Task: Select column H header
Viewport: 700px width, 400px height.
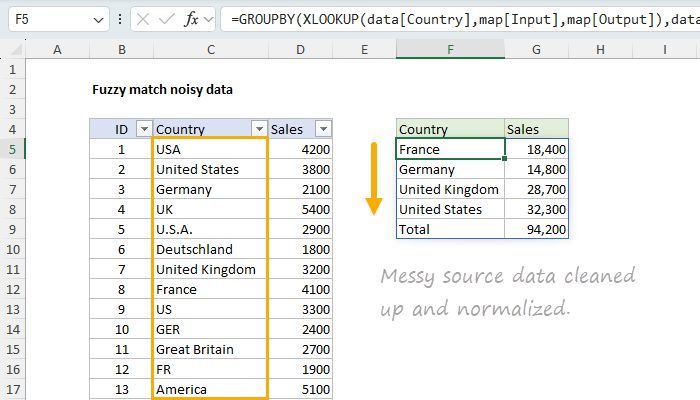Action: pyautogui.click(x=600, y=50)
